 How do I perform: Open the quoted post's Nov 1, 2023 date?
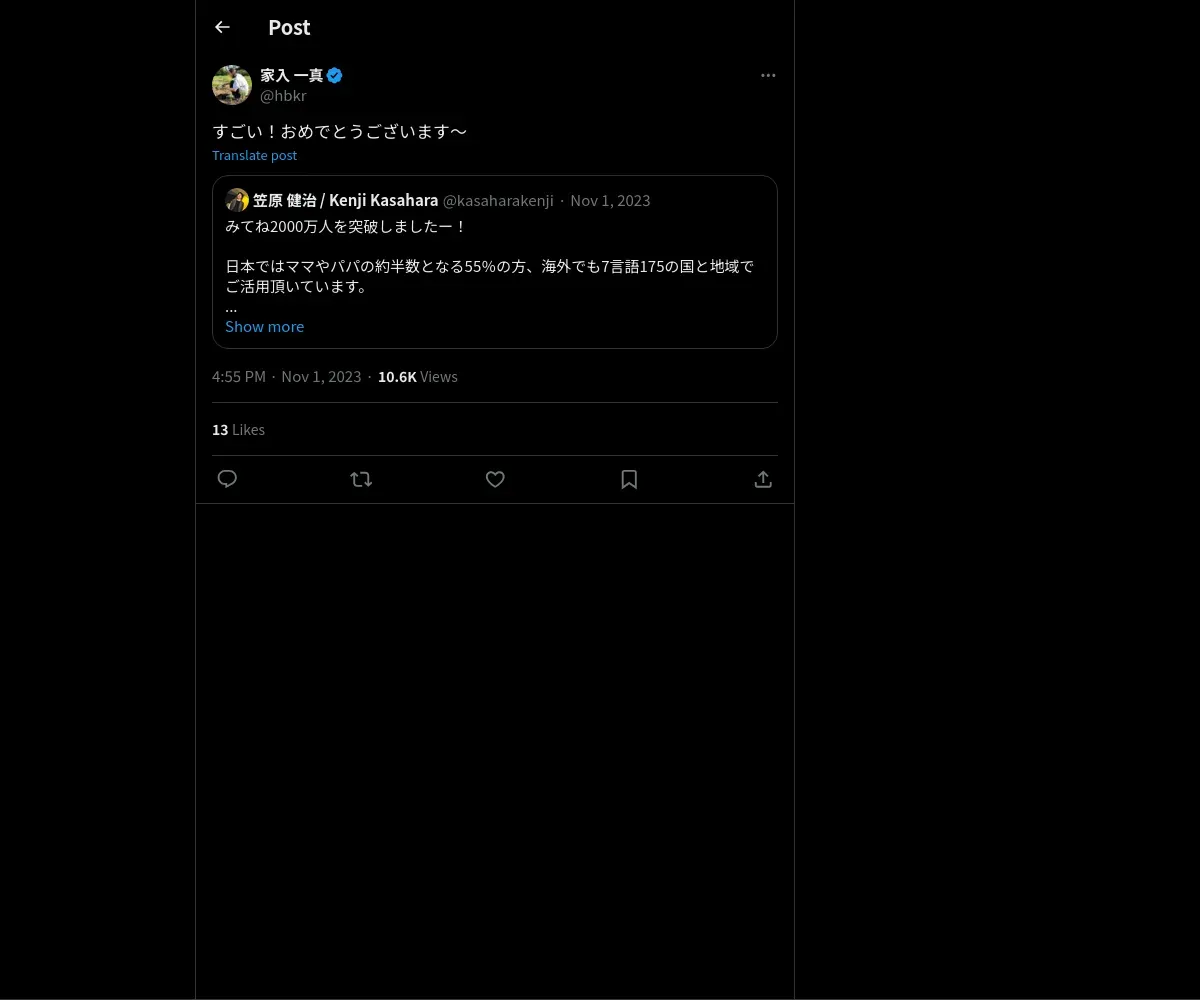pos(610,200)
